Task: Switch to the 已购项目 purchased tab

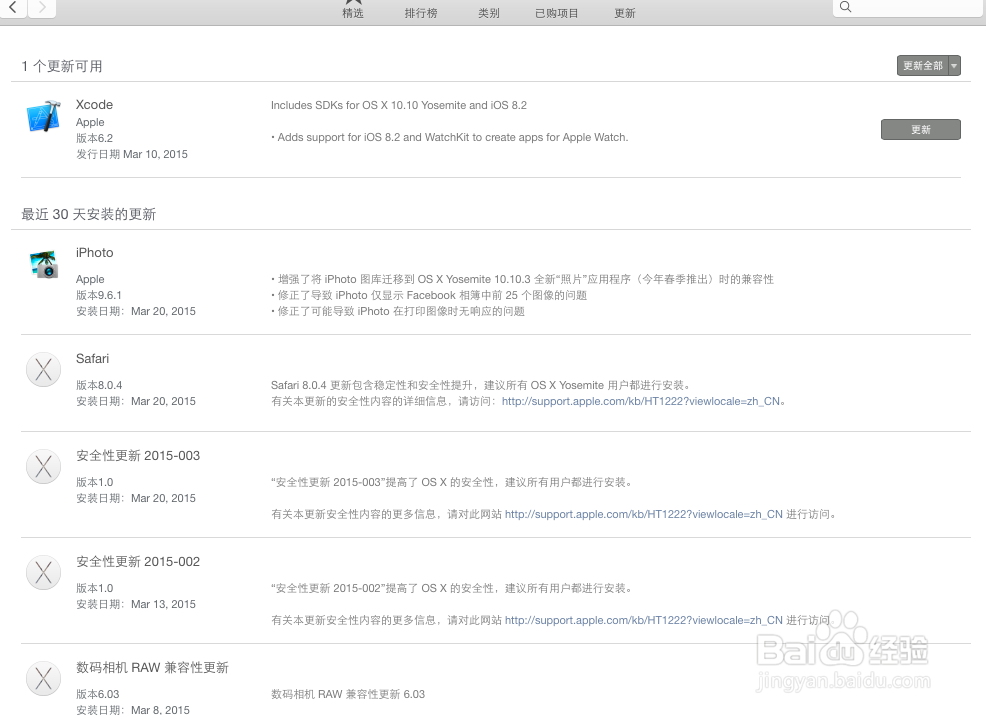Action: tap(557, 13)
